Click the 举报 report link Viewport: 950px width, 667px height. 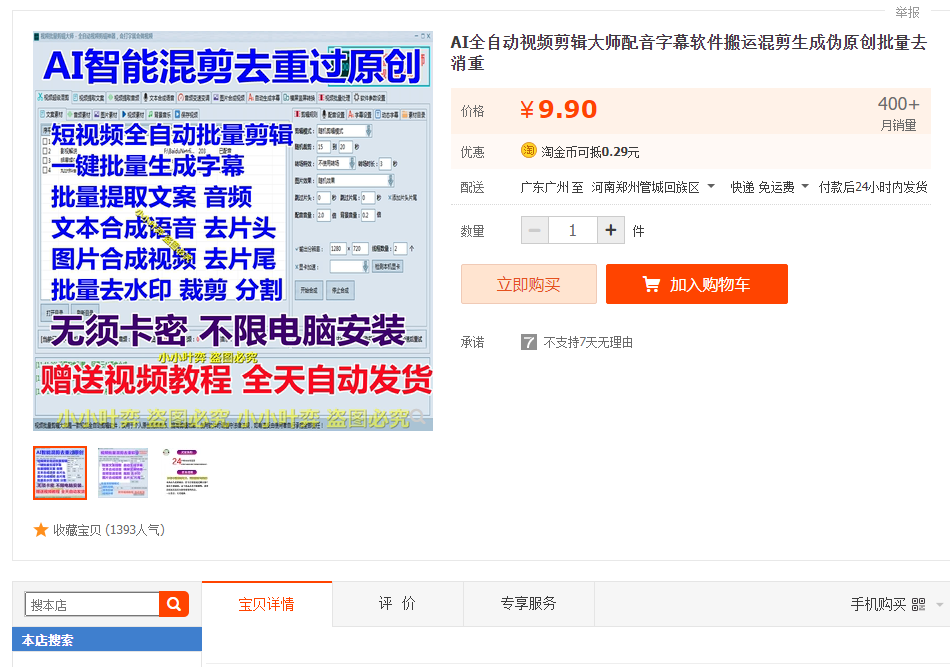pyautogui.click(x=907, y=12)
